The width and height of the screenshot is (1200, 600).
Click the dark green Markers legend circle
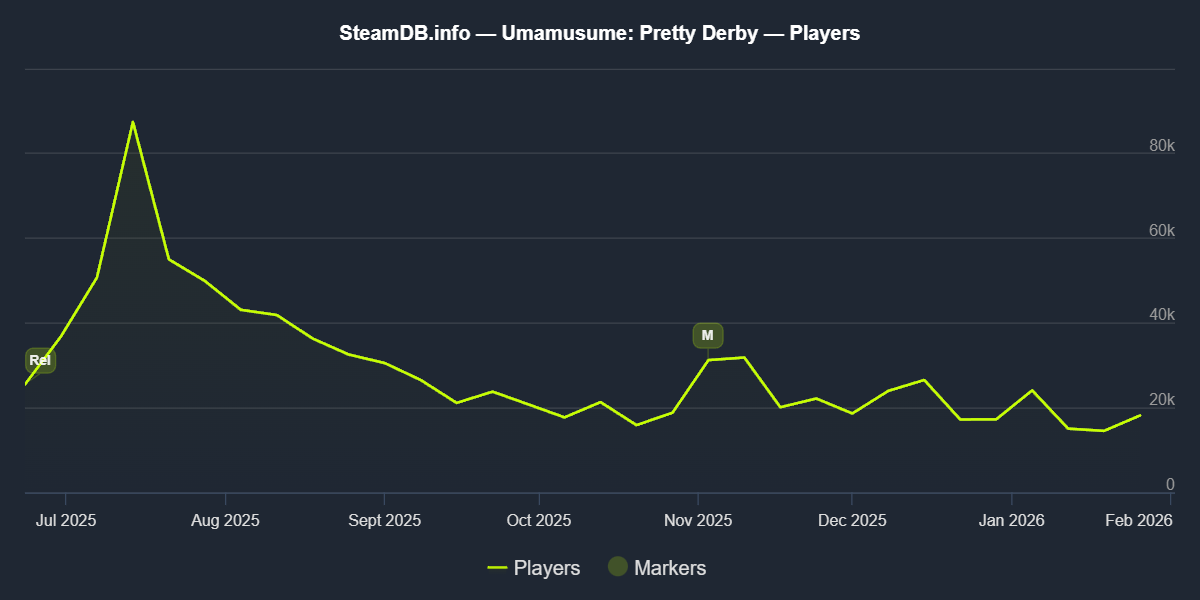click(618, 568)
